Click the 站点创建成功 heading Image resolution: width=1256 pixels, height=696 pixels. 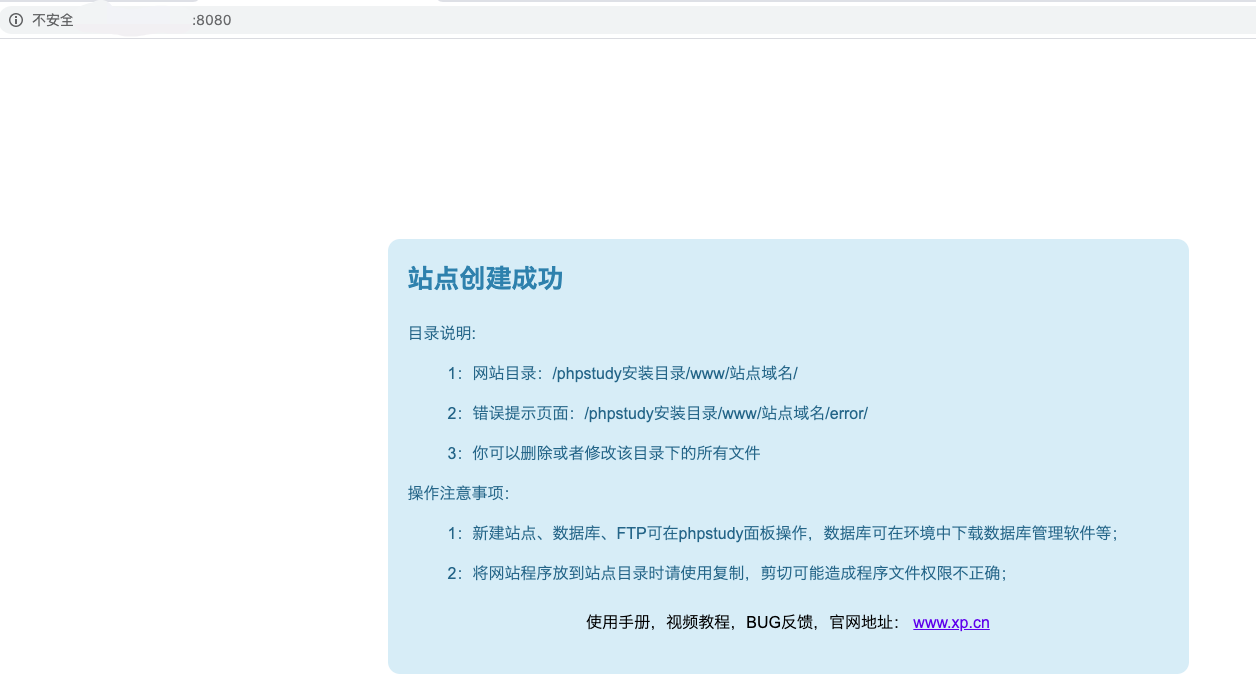point(485,278)
